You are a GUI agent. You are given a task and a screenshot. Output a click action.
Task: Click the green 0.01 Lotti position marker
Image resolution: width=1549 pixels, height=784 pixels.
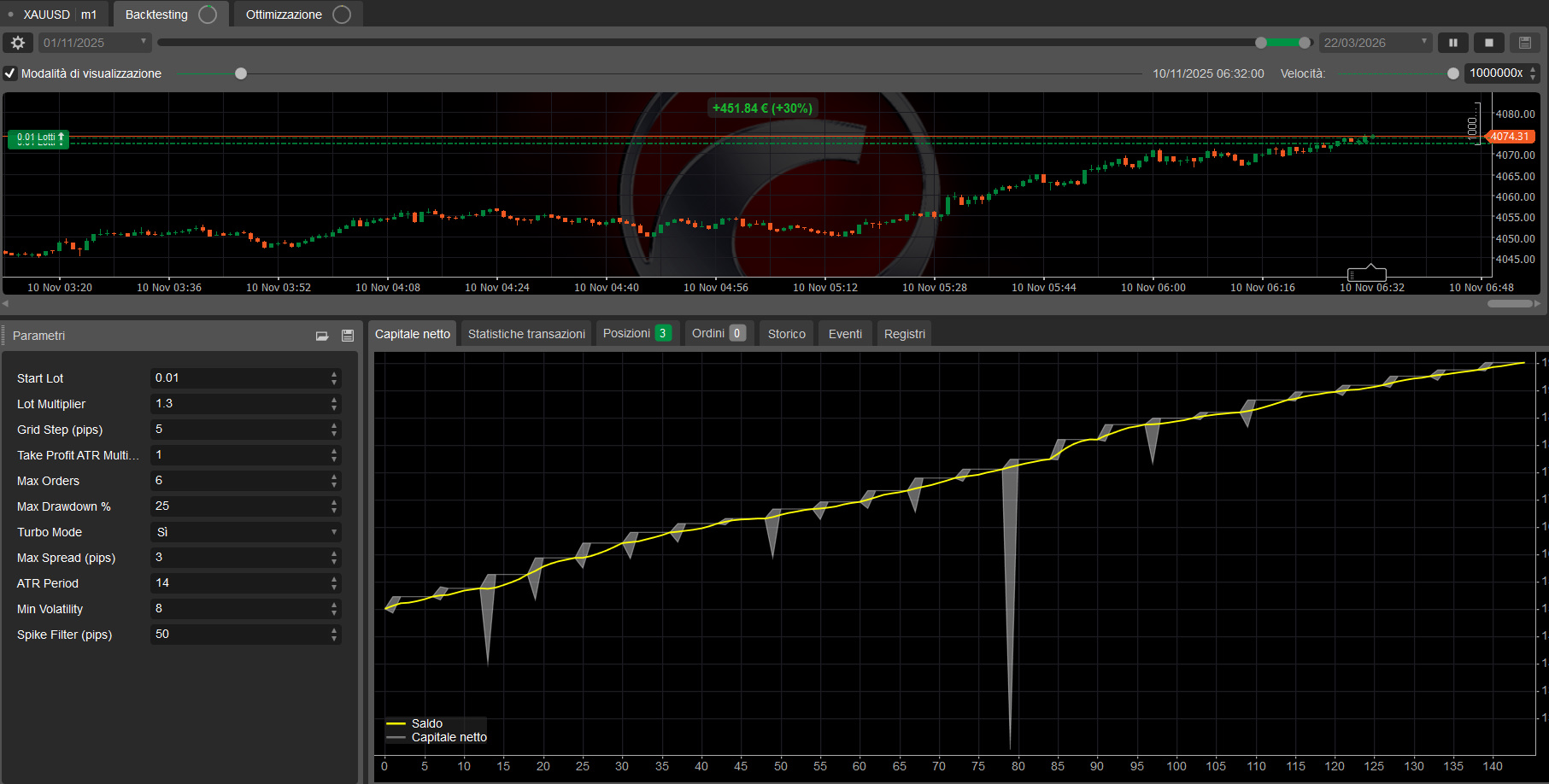38,138
